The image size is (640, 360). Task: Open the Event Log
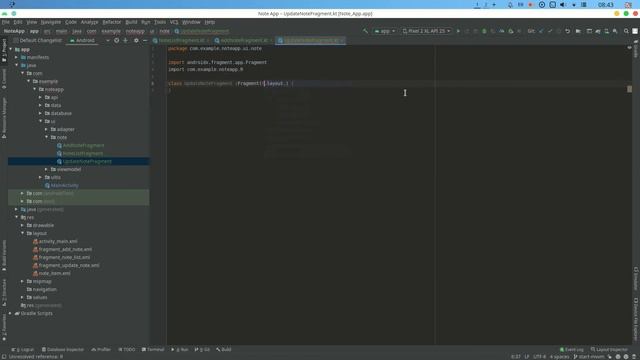pyautogui.click(x=571, y=349)
